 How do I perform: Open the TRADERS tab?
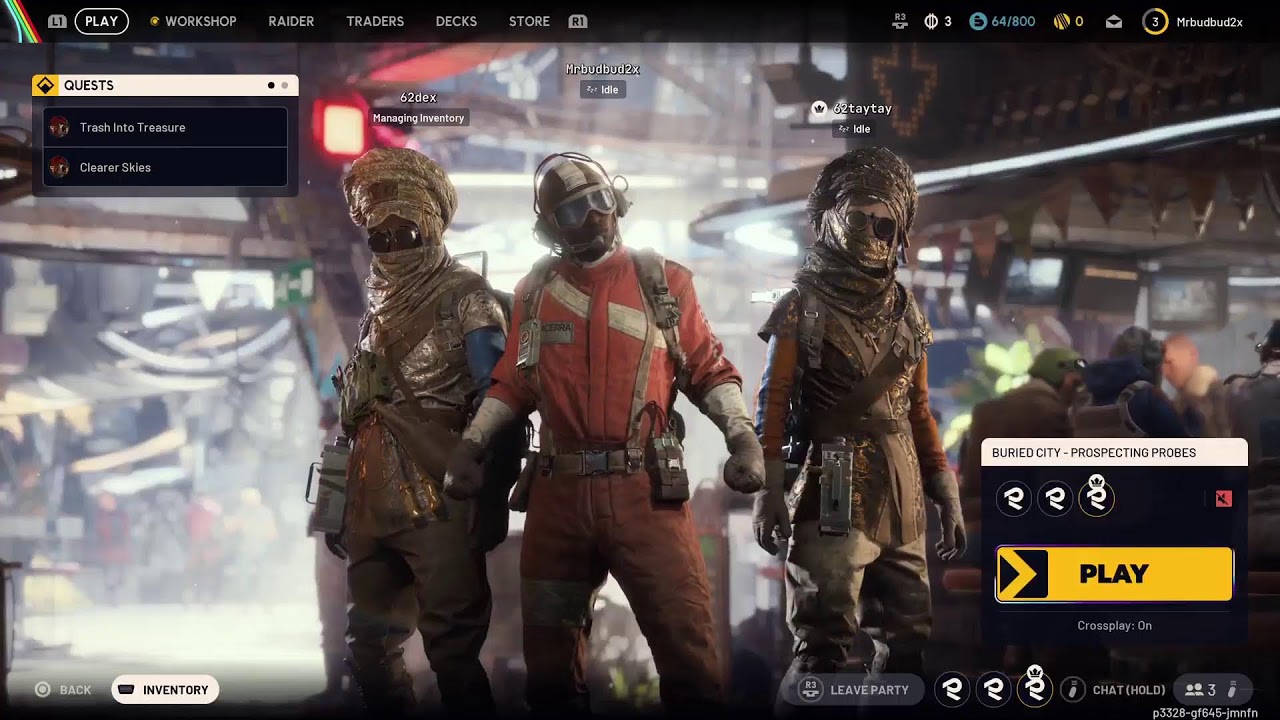pos(375,21)
